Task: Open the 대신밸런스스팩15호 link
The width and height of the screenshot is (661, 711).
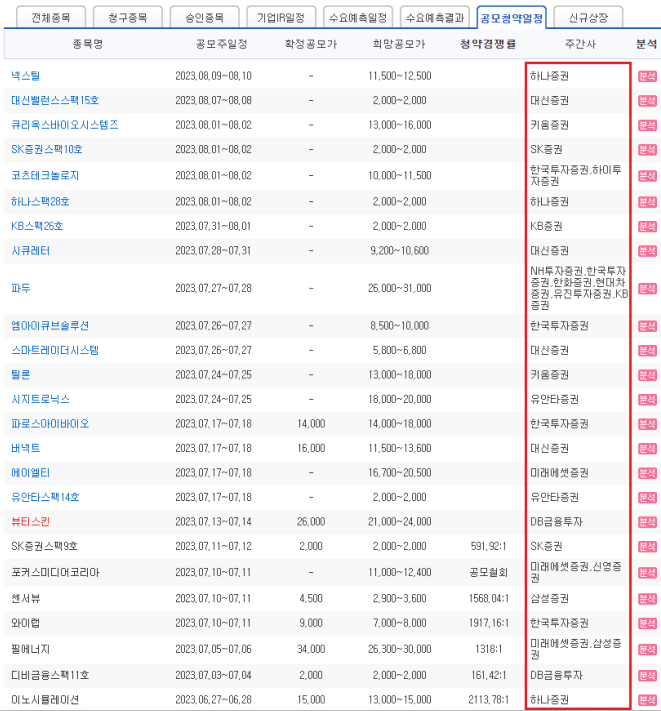Action: 55,100
